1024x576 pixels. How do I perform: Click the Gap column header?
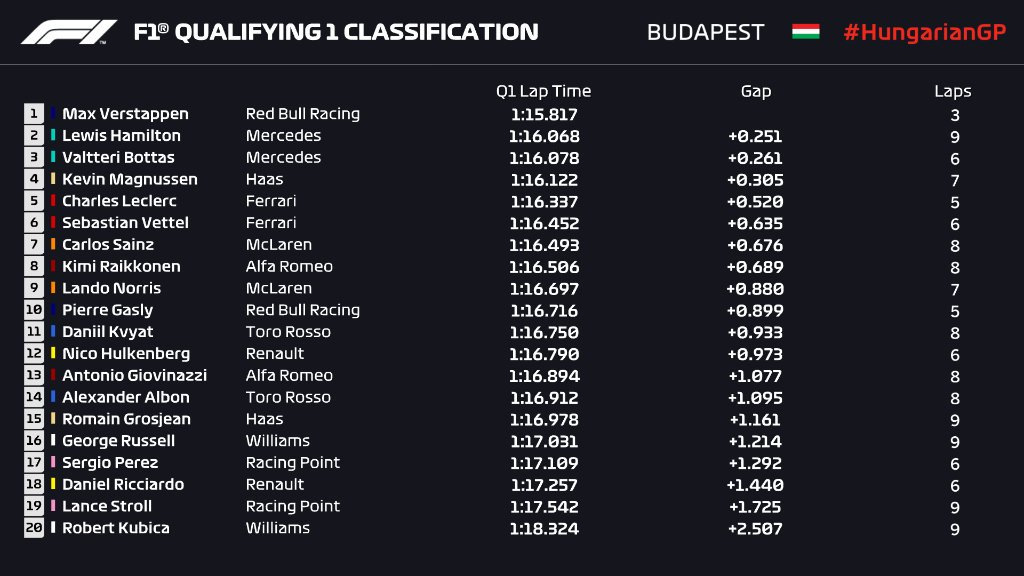[756, 91]
